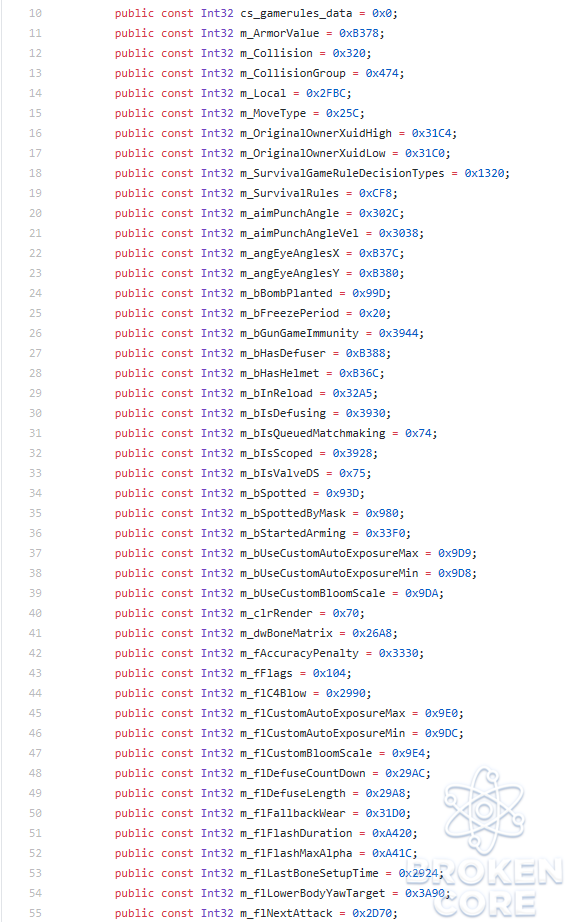Click the 0x2FBC value
This screenshot has width=570, height=922.
tap(326, 93)
